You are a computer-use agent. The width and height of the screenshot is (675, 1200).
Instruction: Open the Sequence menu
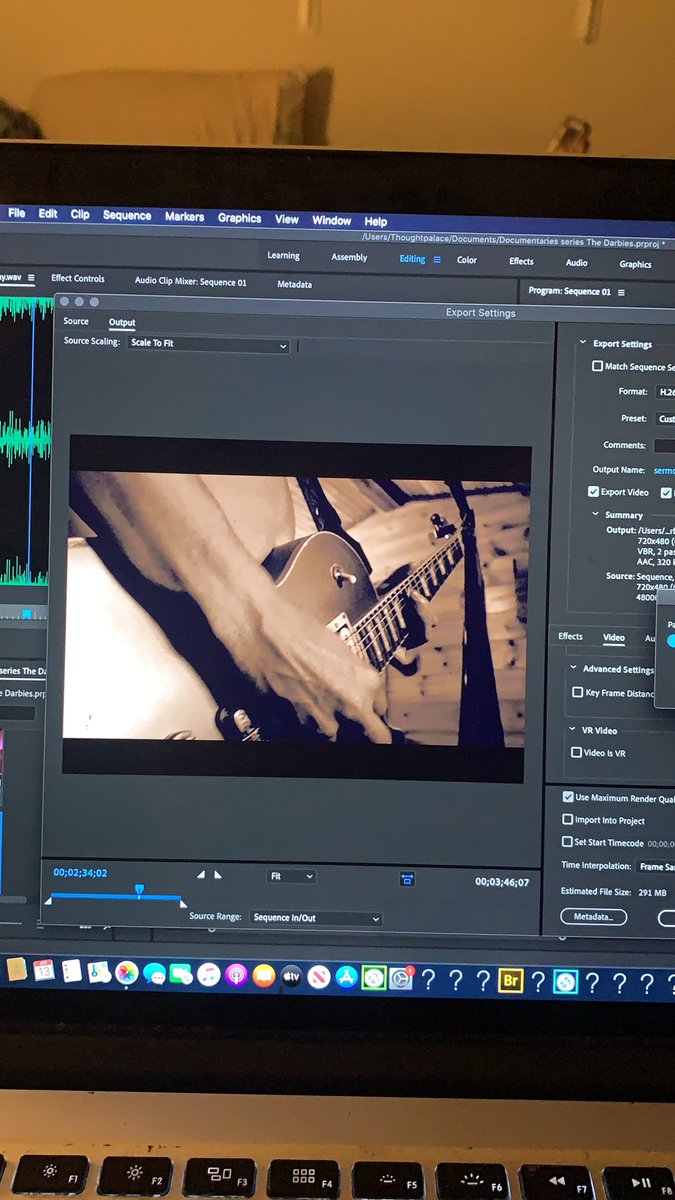(x=127, y=215)
